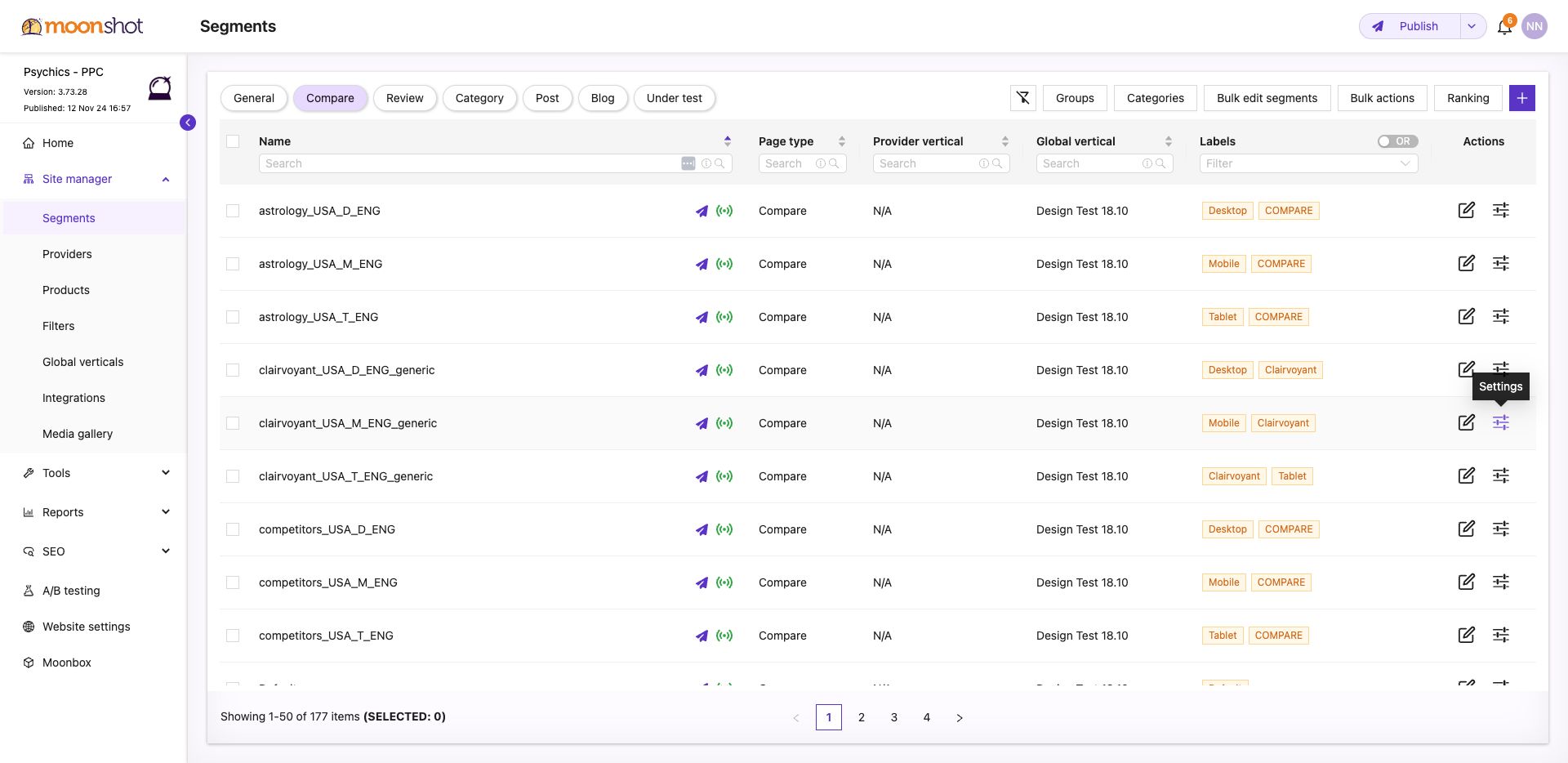
Task: Edit the competitors_USA_M_ENG segment
Action: pos(1467,582)
